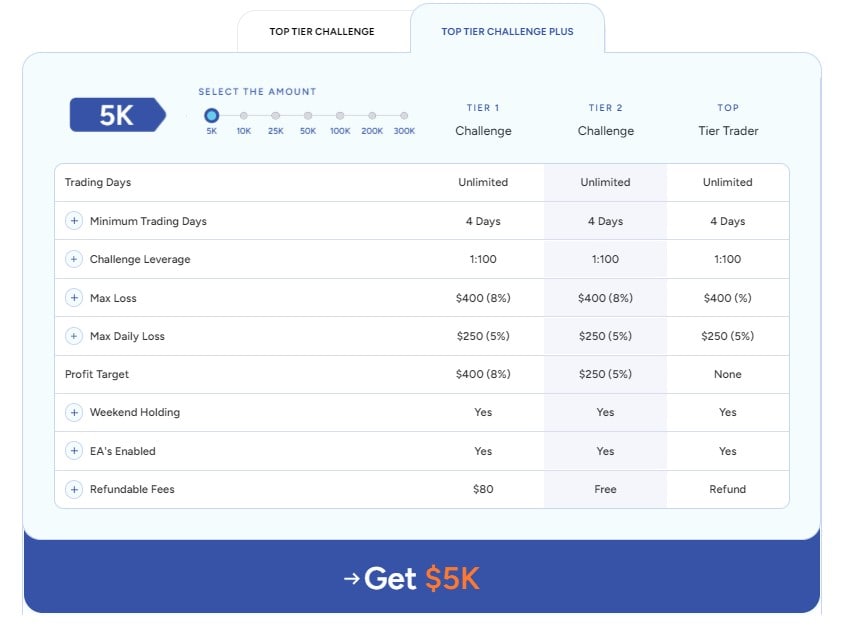Set the amount slider to 300K
The height and width of the screenshot is (628, 856).
pos(404,116)
